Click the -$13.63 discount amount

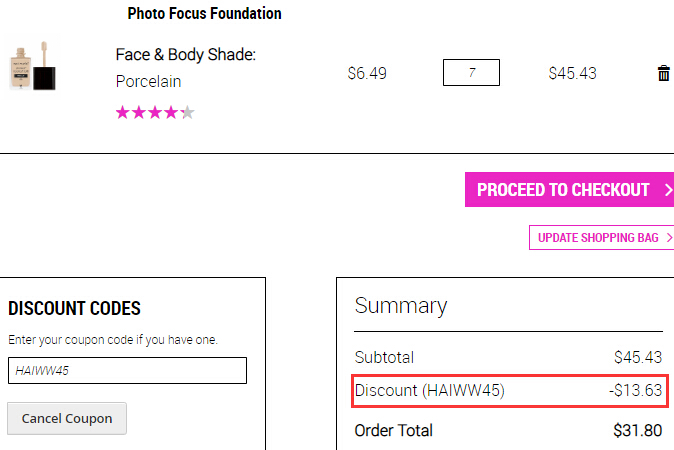[x=636, y=390]
